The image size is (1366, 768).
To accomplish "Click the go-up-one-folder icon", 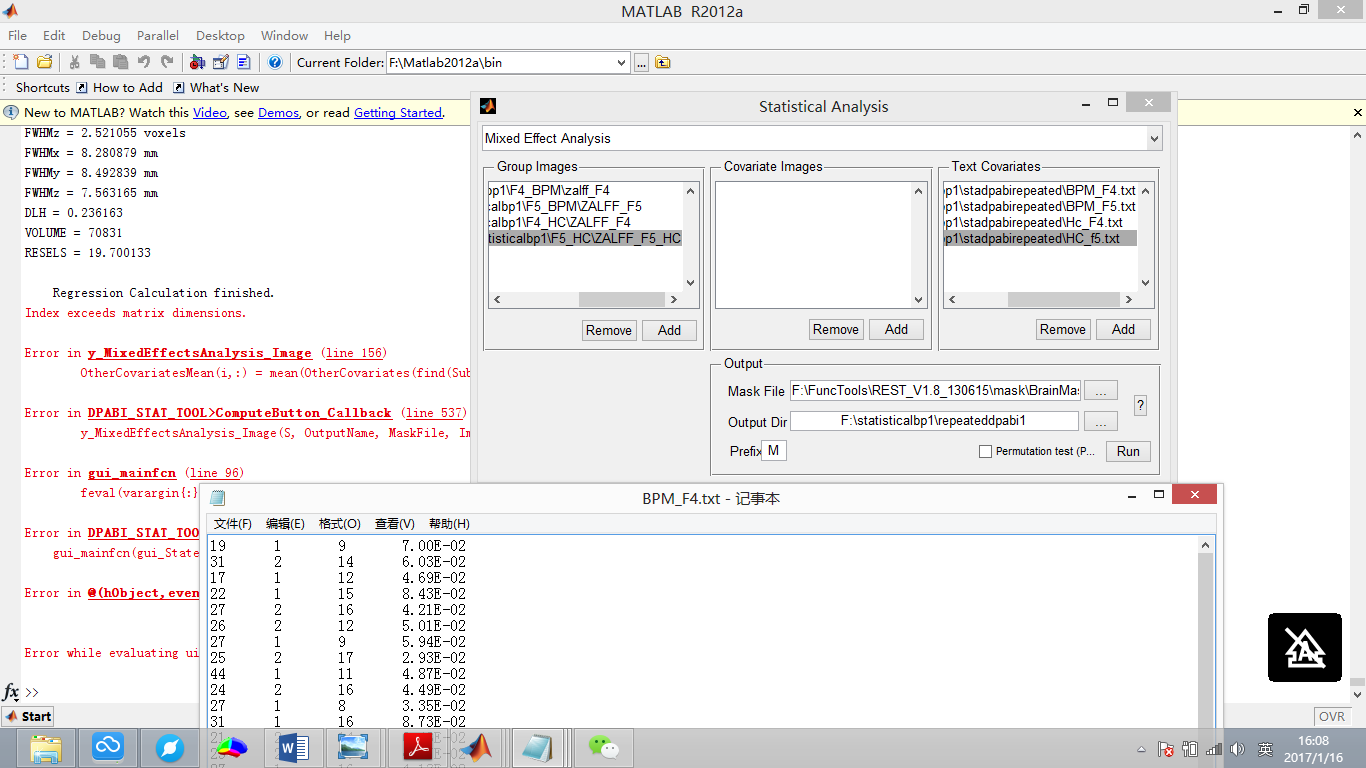I will 663,62.
